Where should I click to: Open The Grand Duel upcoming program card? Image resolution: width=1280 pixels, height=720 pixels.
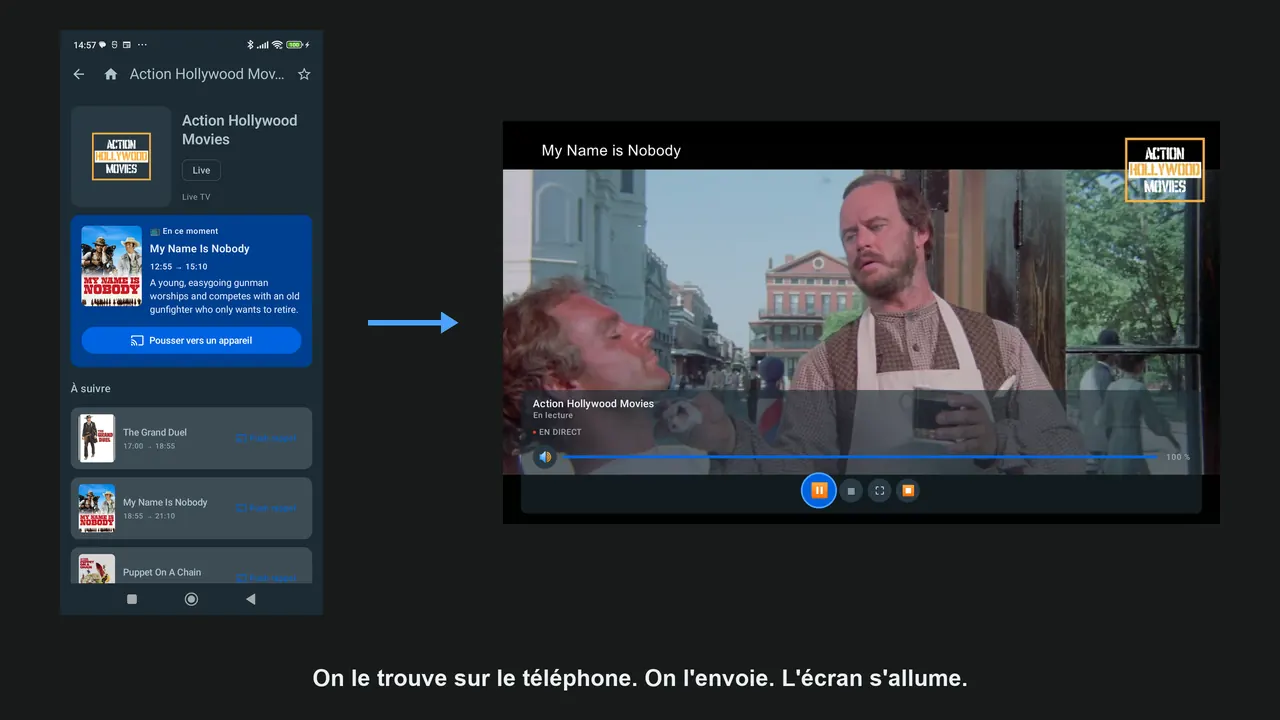(x=191, y=438)
